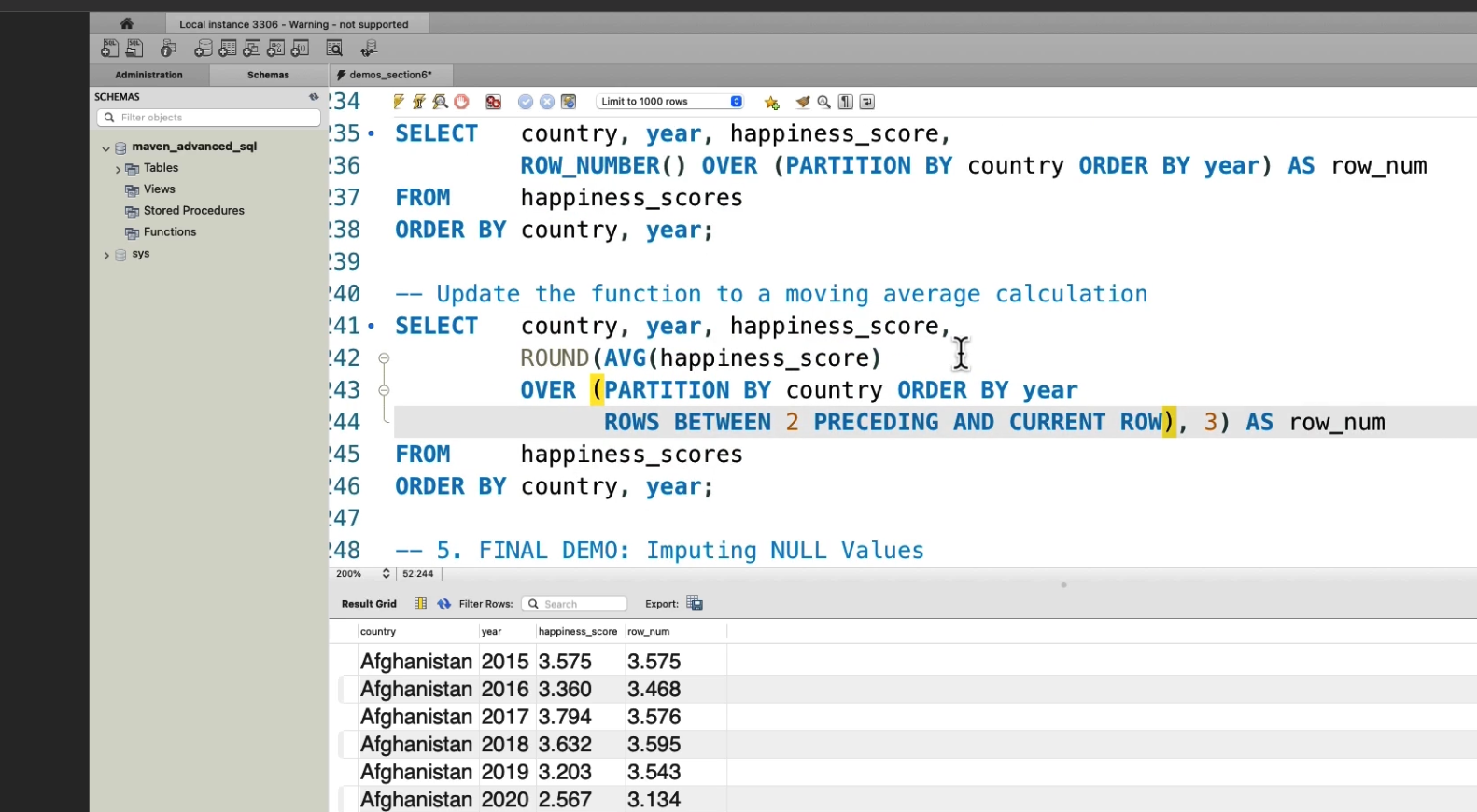Image resolution: width=1477 pixels, height=812 pixels.
Task: Click the reconnect to DBMS icon
Action: 369,49
